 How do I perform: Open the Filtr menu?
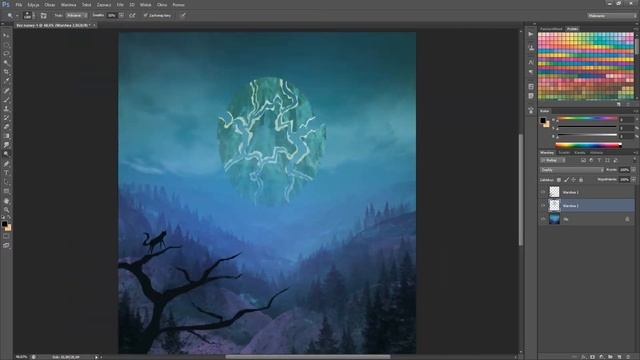(x=120, y=5)
